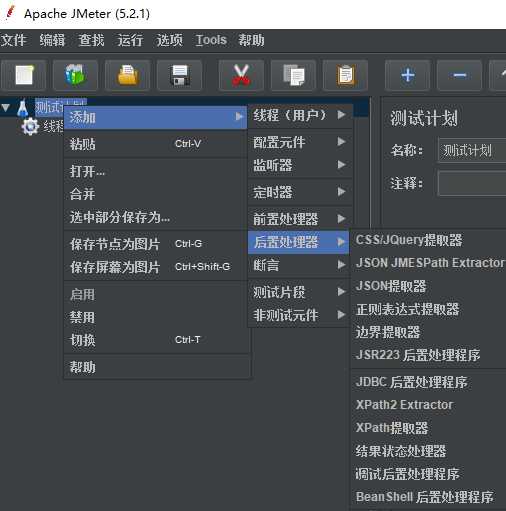506x511 pixels.
Task: Expand the 配置元件 submenu
Action: pos(300,142)
